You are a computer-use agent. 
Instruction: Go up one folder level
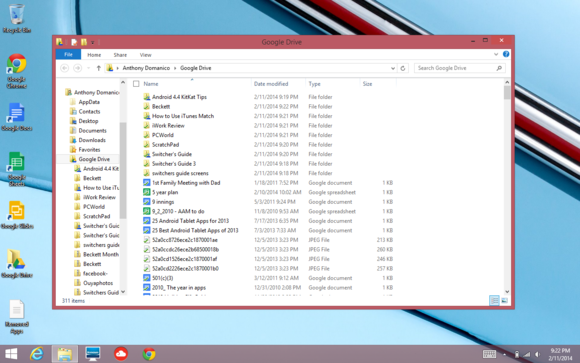98,68
